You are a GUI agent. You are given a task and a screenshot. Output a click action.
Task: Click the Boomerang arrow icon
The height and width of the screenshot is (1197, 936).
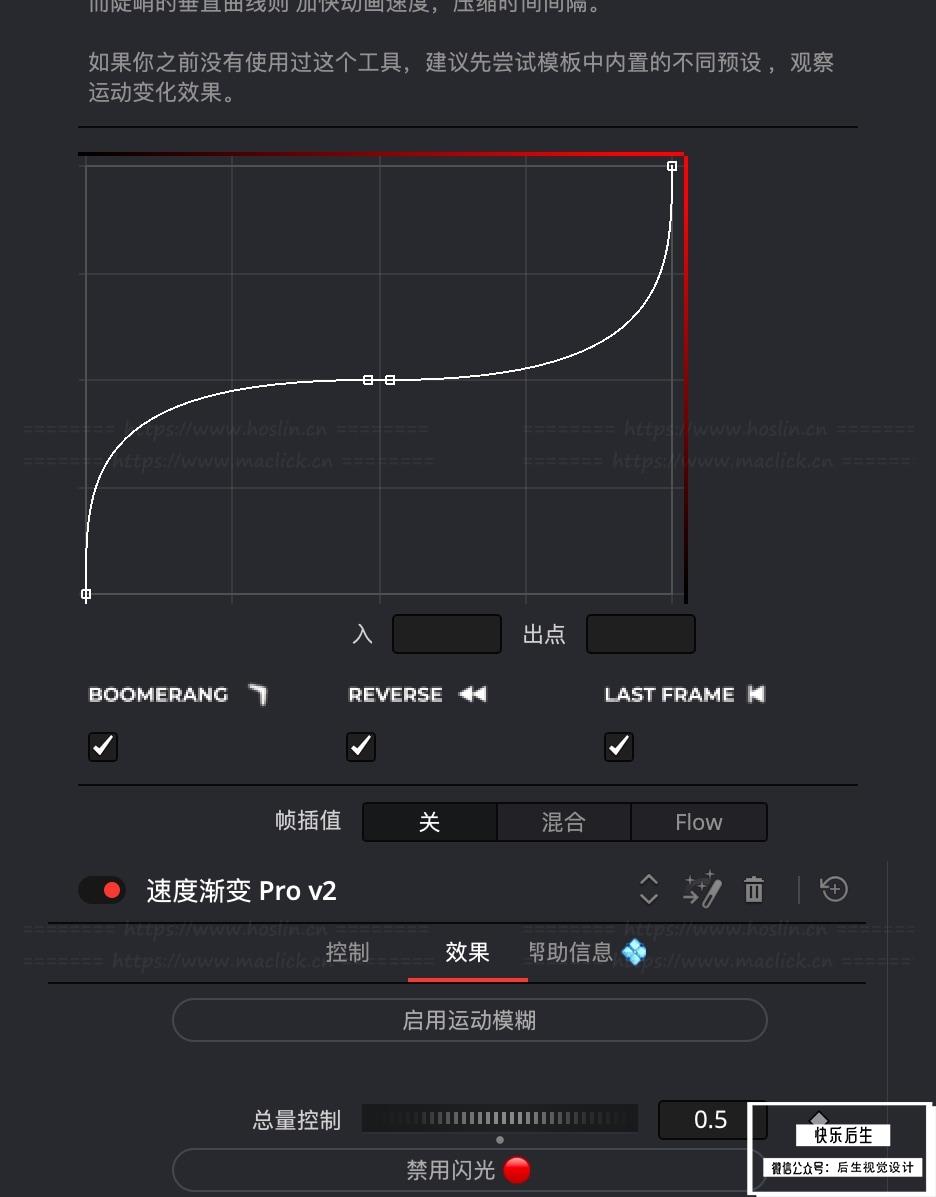[258, 695]
